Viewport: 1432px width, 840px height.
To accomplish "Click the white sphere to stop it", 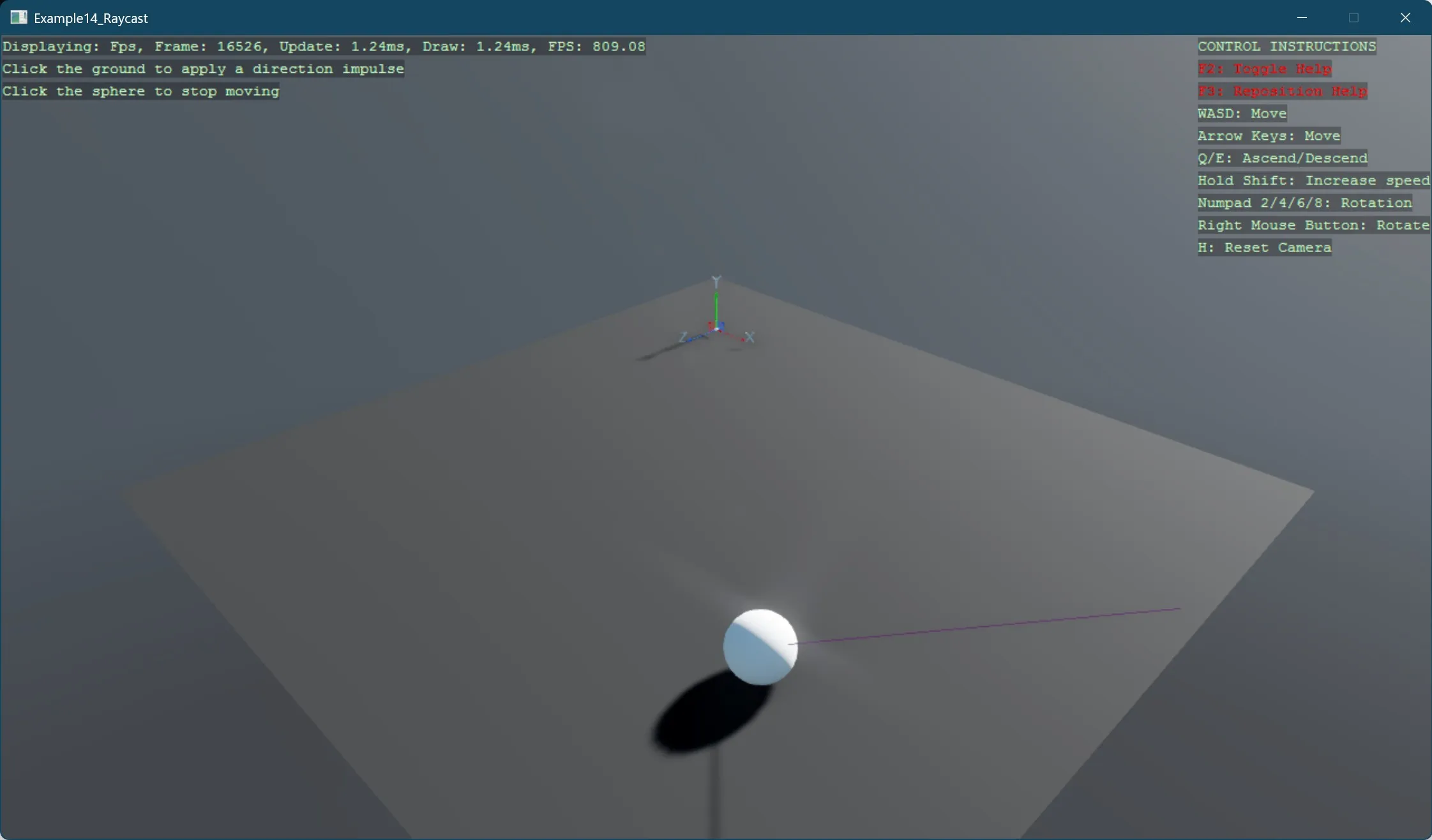I will pyautogui.click(x=760, y=647).
